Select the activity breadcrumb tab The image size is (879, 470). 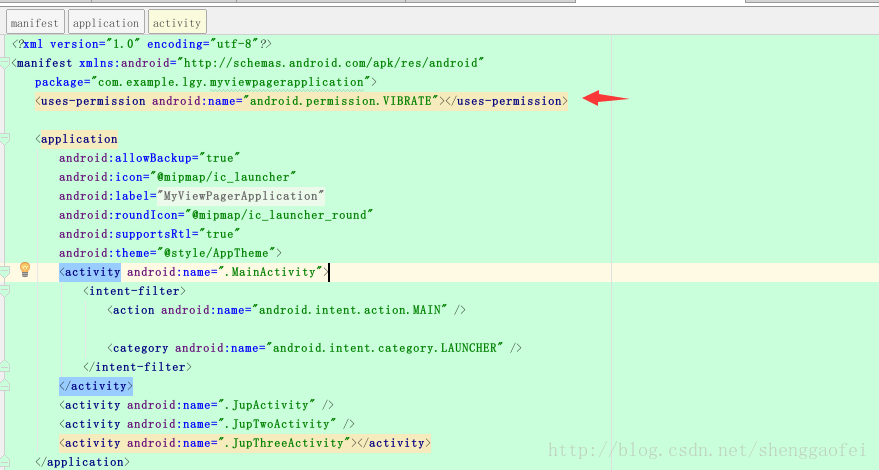[177, 22]
